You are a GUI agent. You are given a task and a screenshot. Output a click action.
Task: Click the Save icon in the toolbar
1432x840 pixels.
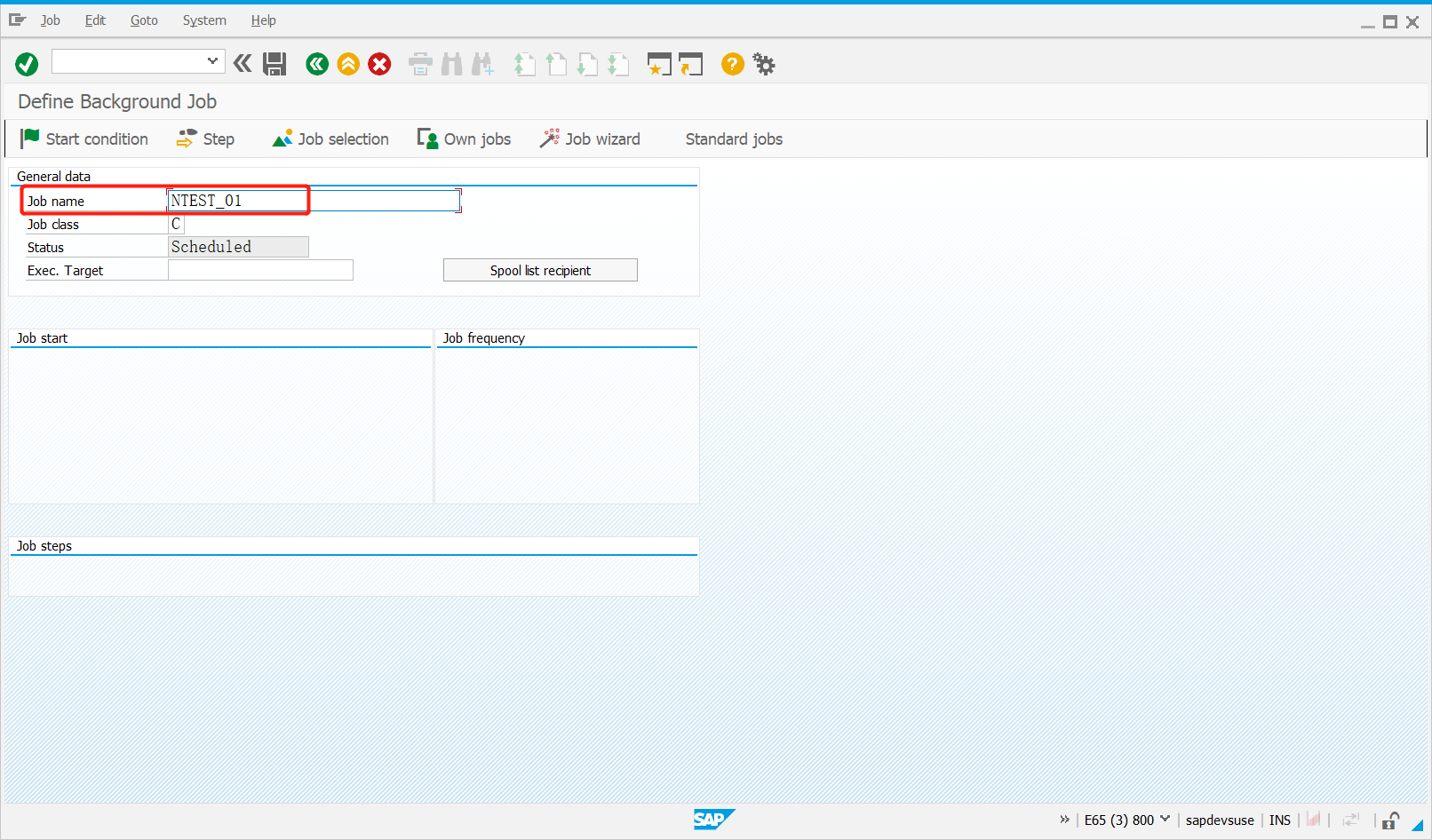(x=274, y=63)
